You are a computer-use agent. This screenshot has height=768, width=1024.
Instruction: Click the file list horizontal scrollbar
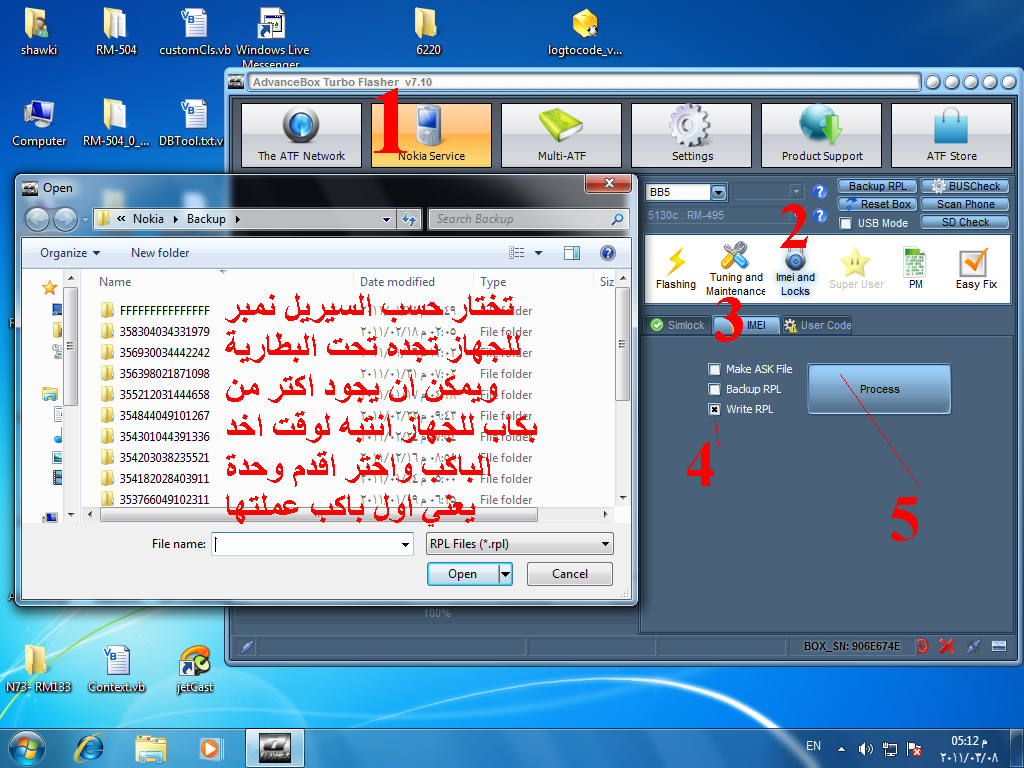coord(319,515)
